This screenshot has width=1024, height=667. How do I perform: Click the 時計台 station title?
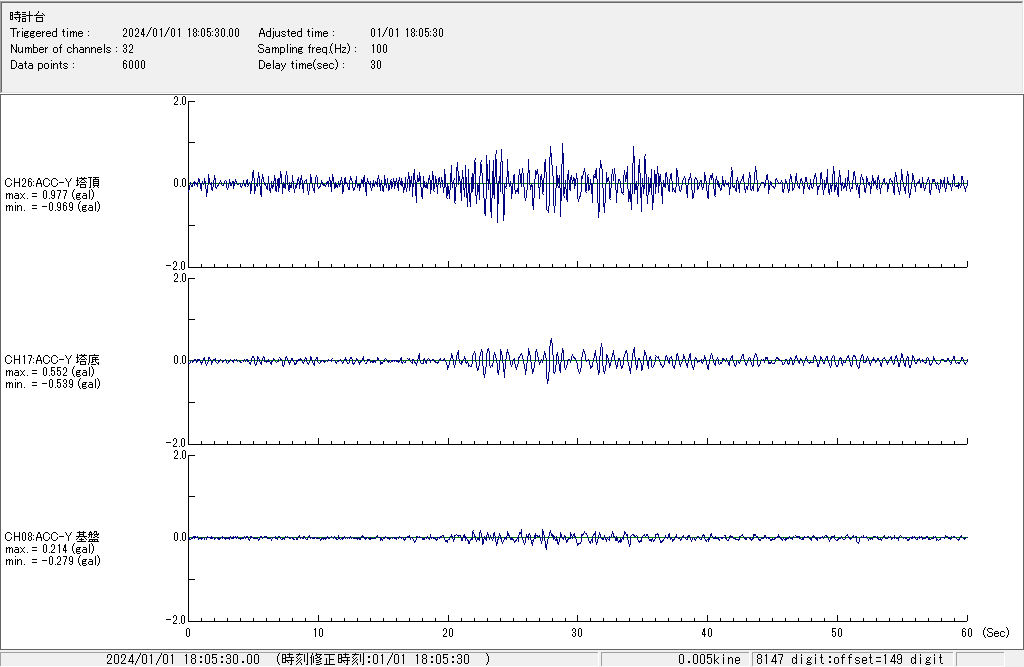point(27,17)
